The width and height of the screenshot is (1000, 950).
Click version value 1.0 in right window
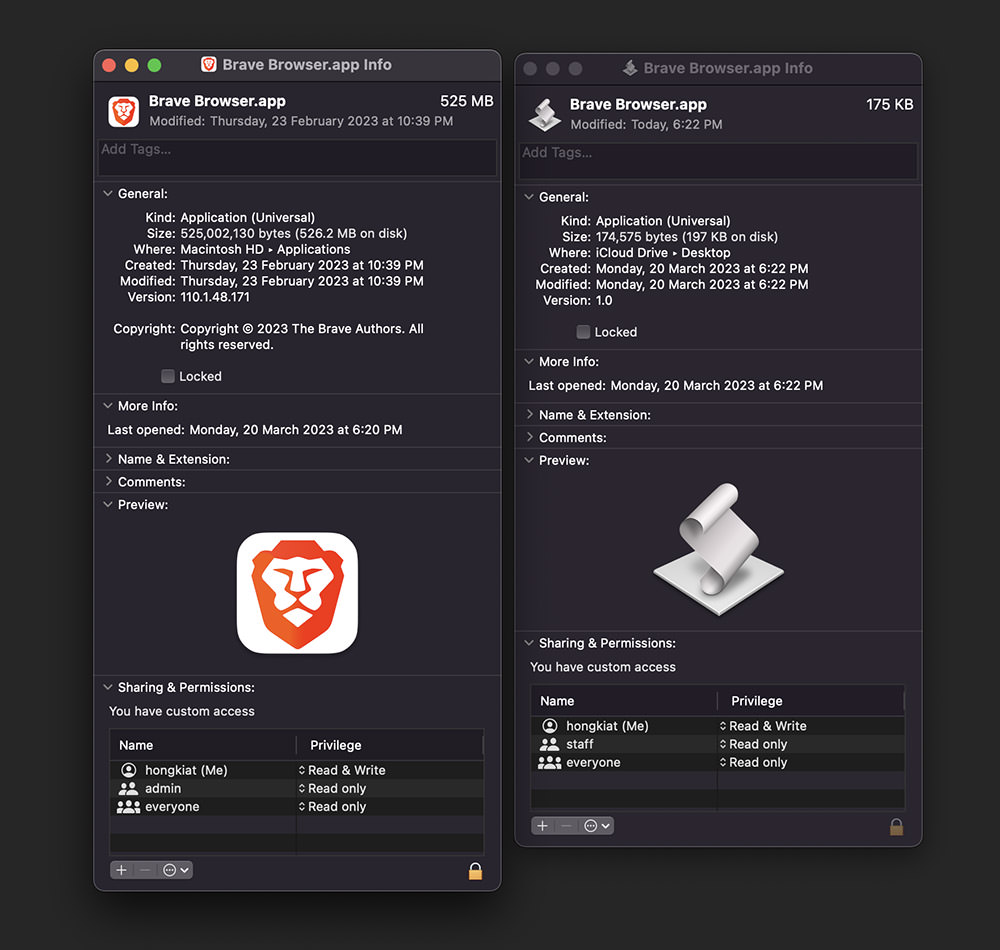(604, 300)
